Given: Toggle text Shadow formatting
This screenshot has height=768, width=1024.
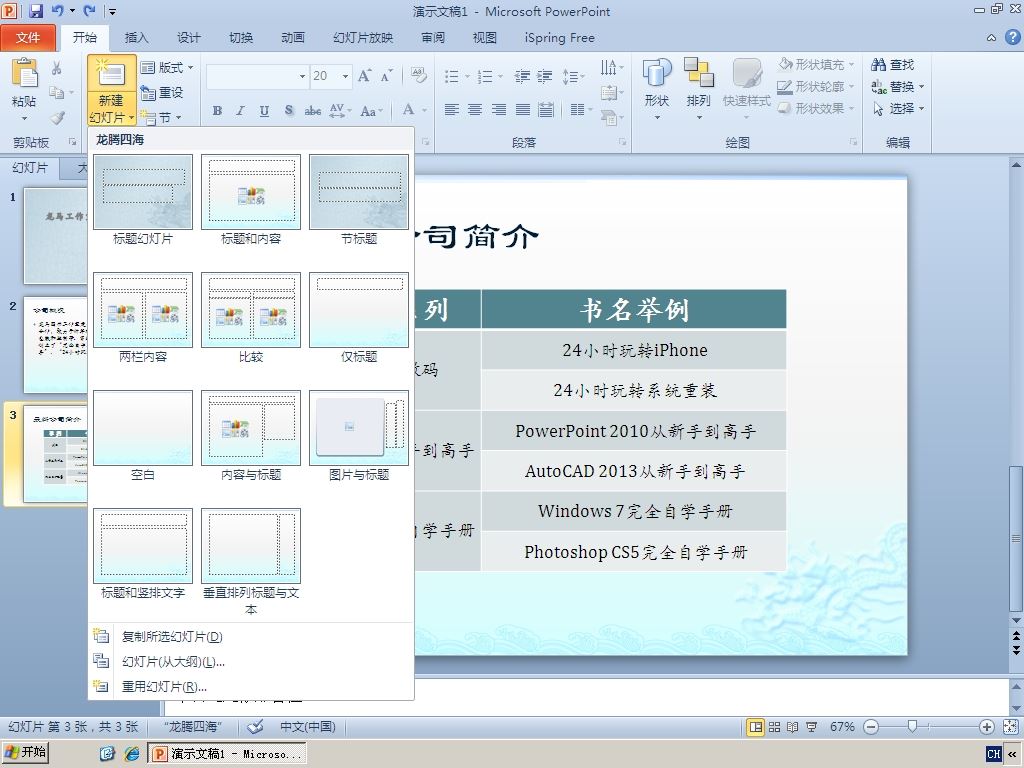Looking at the screenshot, I should (x=288, y=111).
